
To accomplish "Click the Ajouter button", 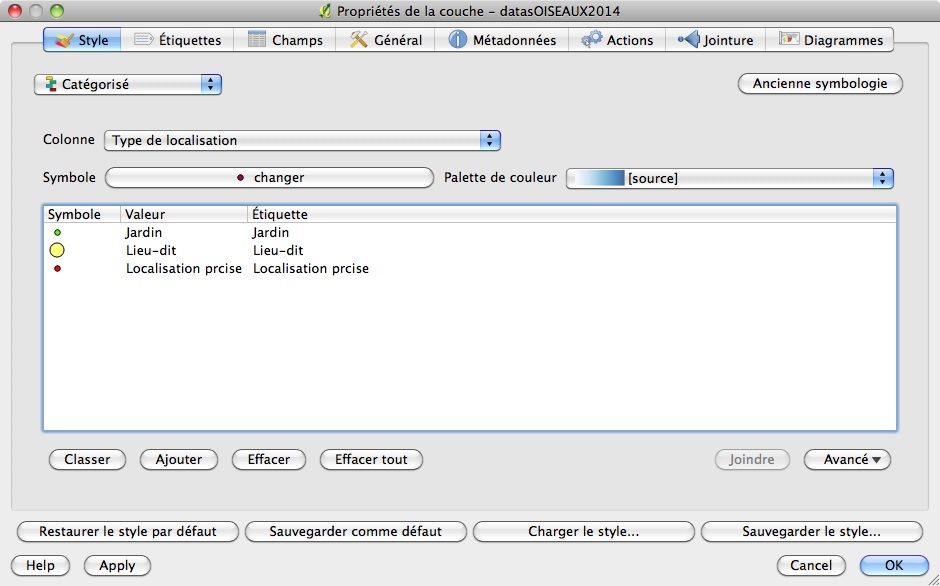I will click(x=179, y=459).
